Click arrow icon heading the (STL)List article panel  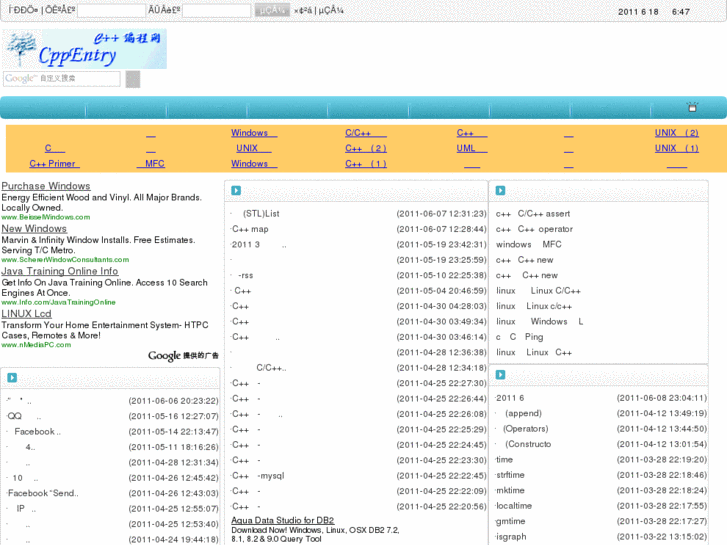click(x=236, y=191)
